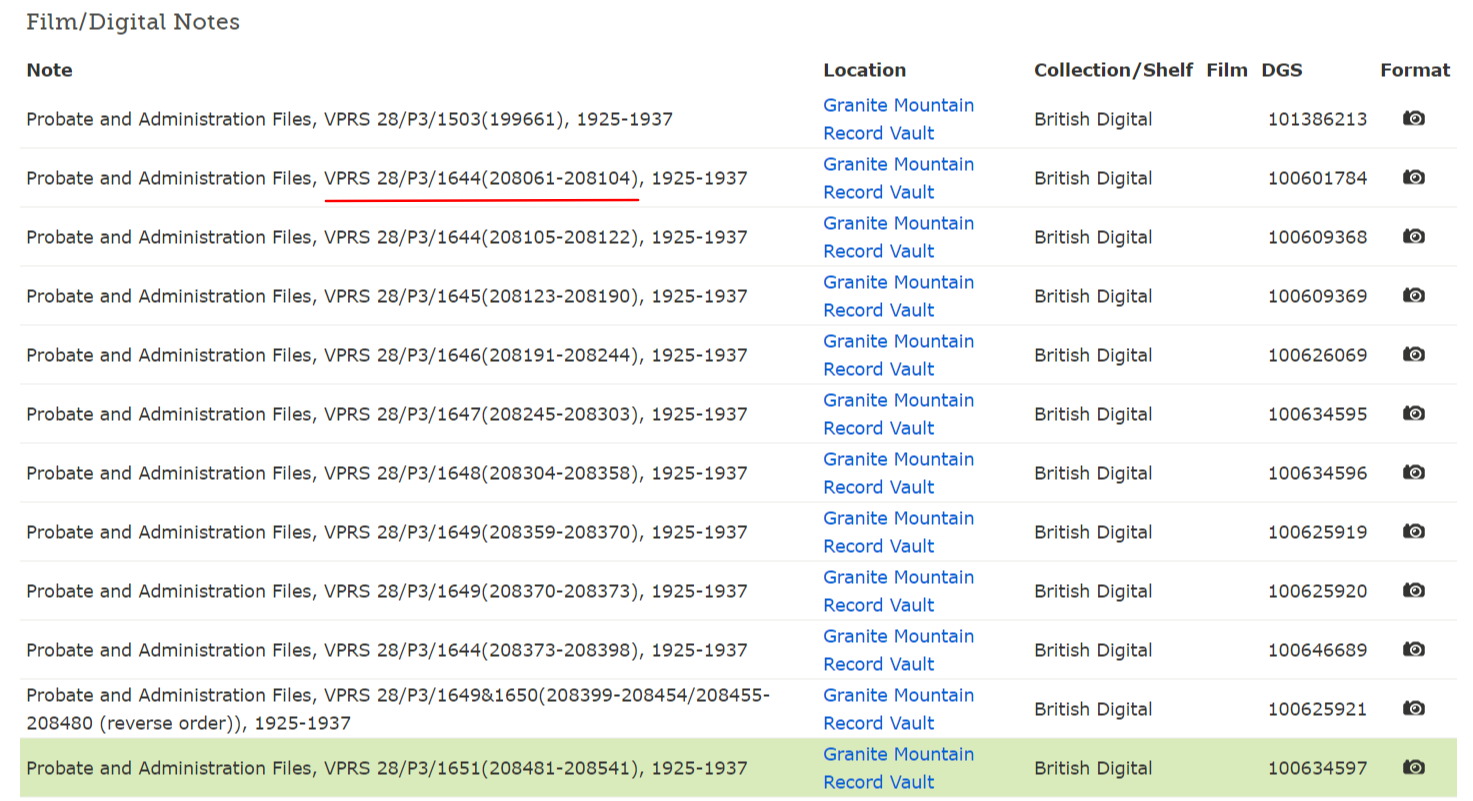The image size is (1473, 801).
Task: Open camera icon for DGS 101386213
Action: (1413, 118)
